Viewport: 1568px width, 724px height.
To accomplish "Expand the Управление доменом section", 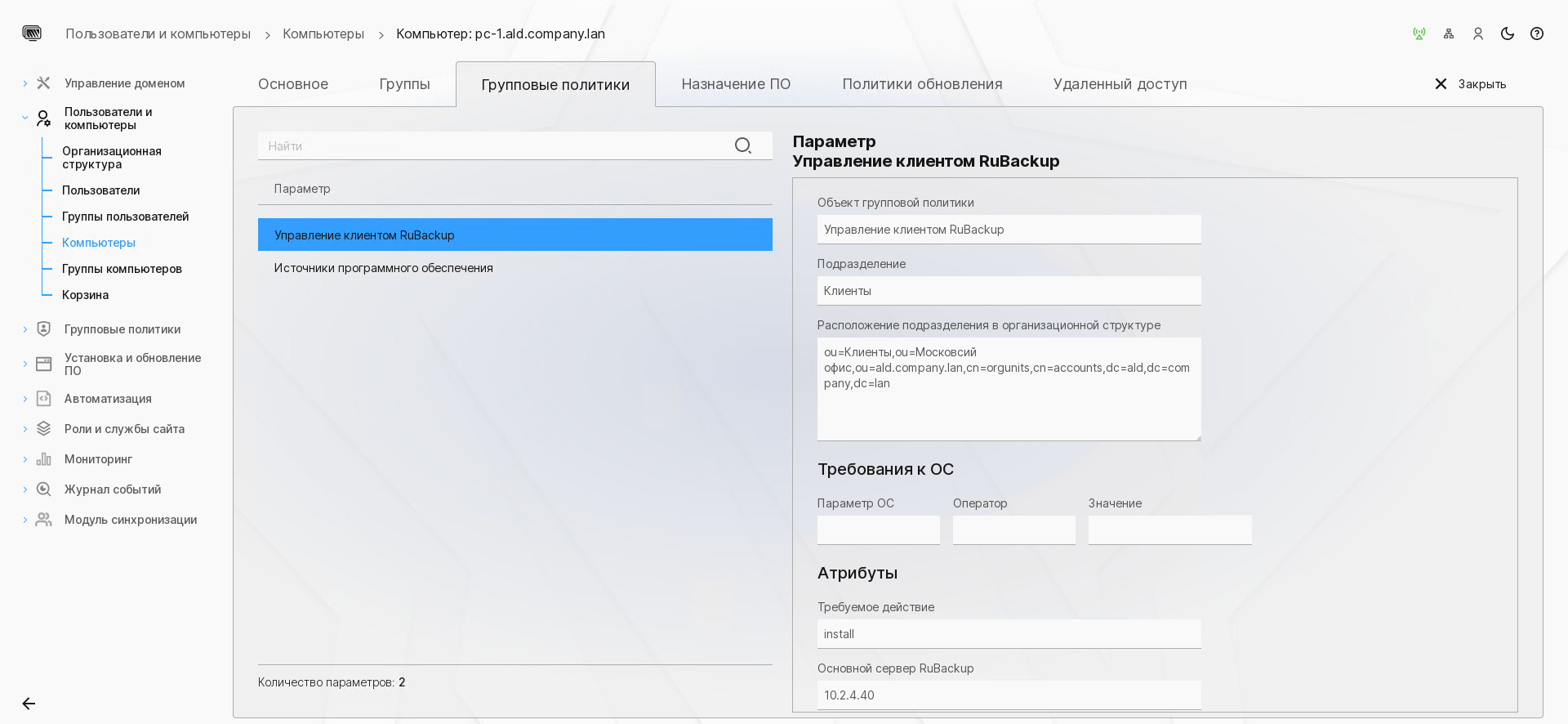I will pyautogui.click(x=25, y=83).
